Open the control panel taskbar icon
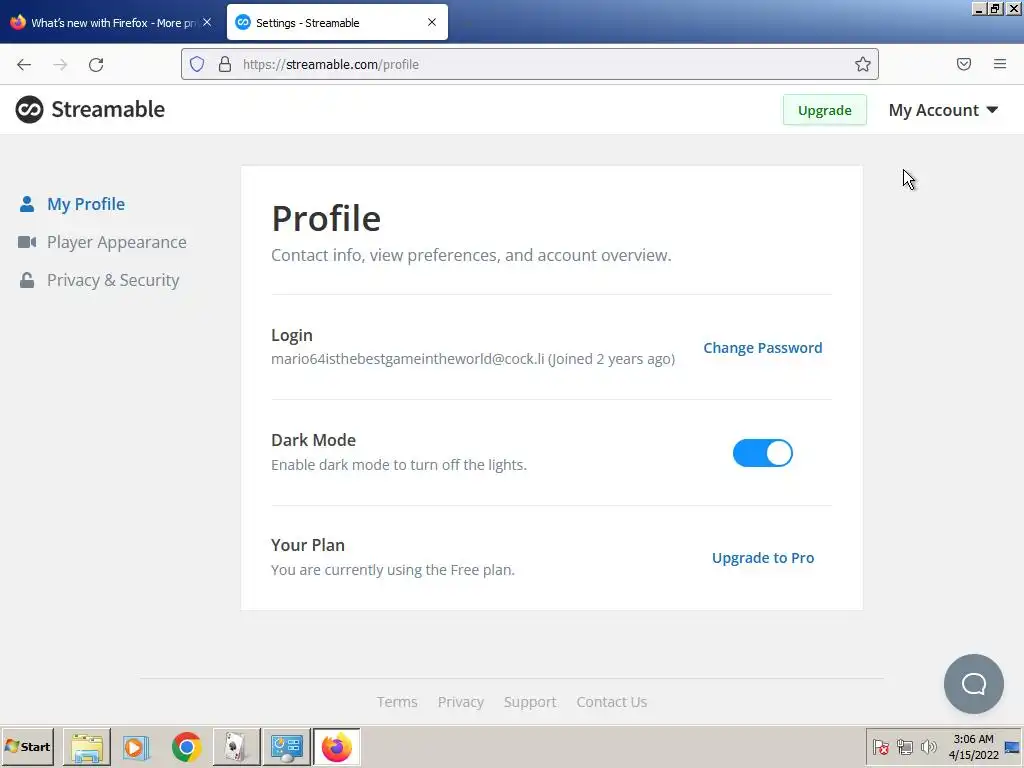Image resolution: width=1024 pixels, height=768 pixels. (287, 747)
